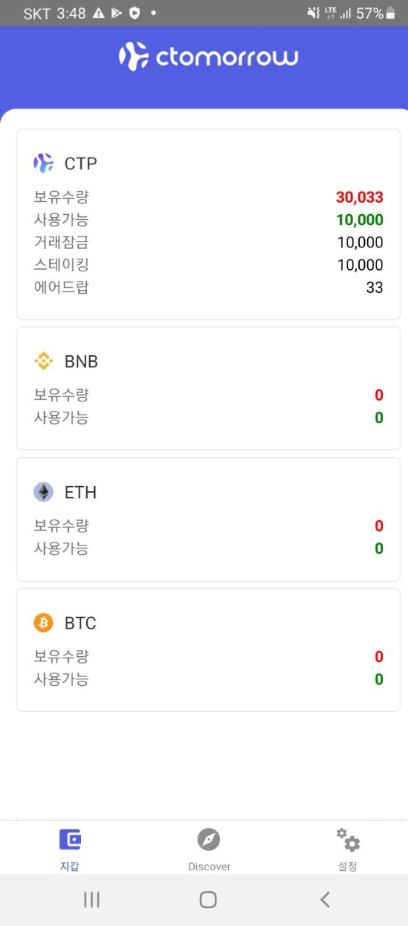Screen dimensions: 408x926
Task: Open the CTP asset card
Action: point(208,224)
